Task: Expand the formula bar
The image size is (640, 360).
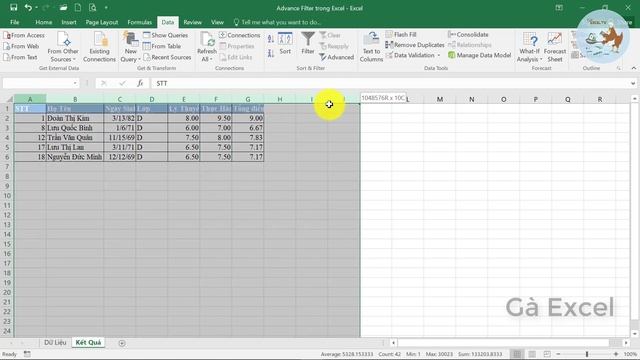Action: tap(633, 83)
